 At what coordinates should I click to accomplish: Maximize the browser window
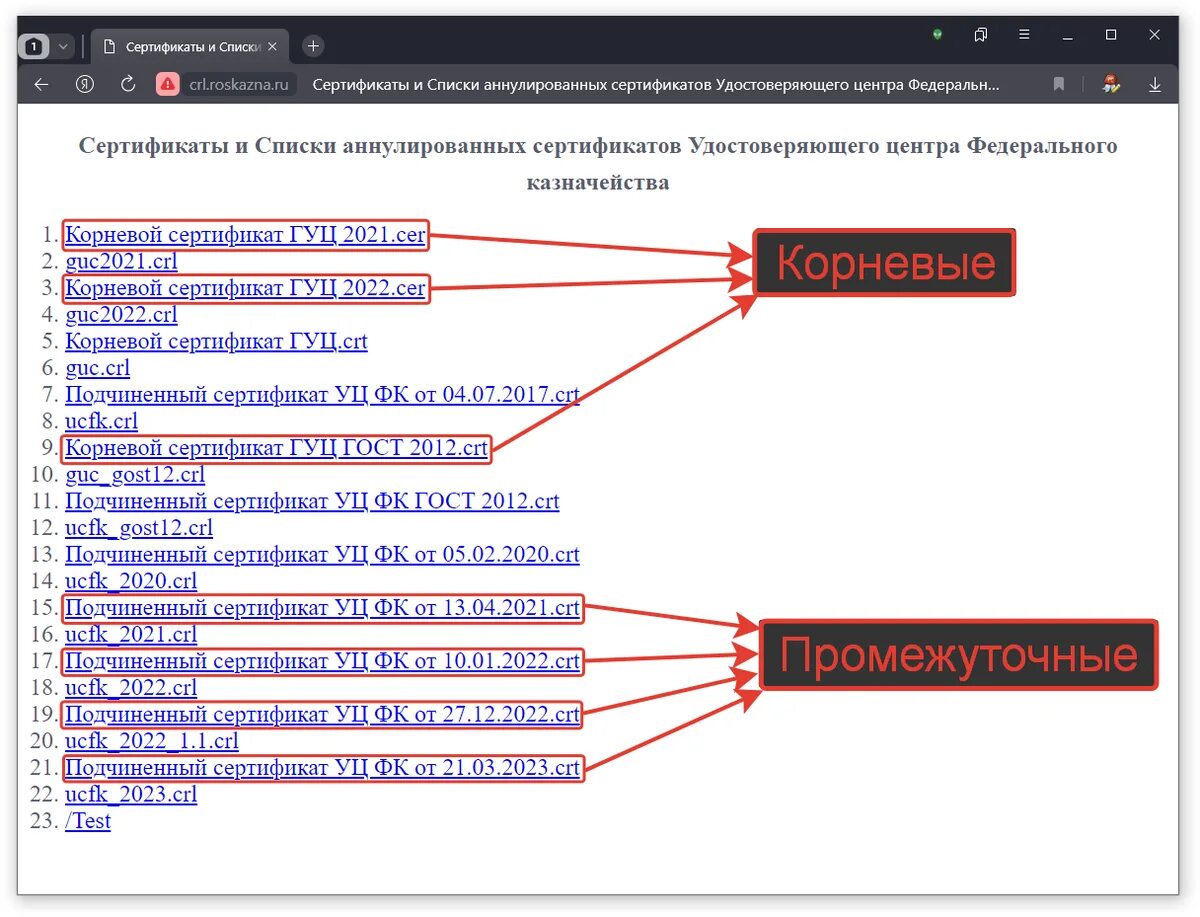click(1111, 34)
